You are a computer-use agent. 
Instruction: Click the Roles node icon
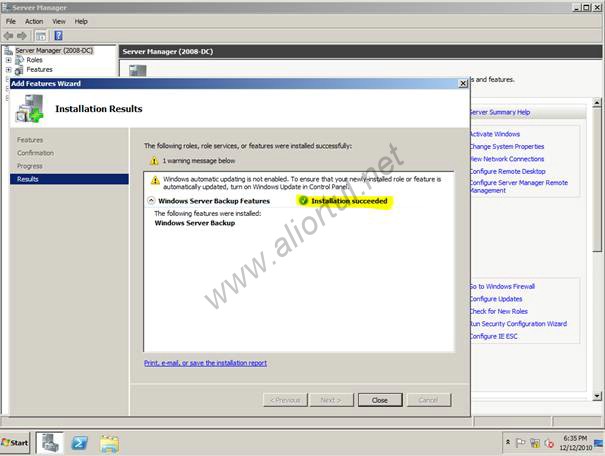19,60
